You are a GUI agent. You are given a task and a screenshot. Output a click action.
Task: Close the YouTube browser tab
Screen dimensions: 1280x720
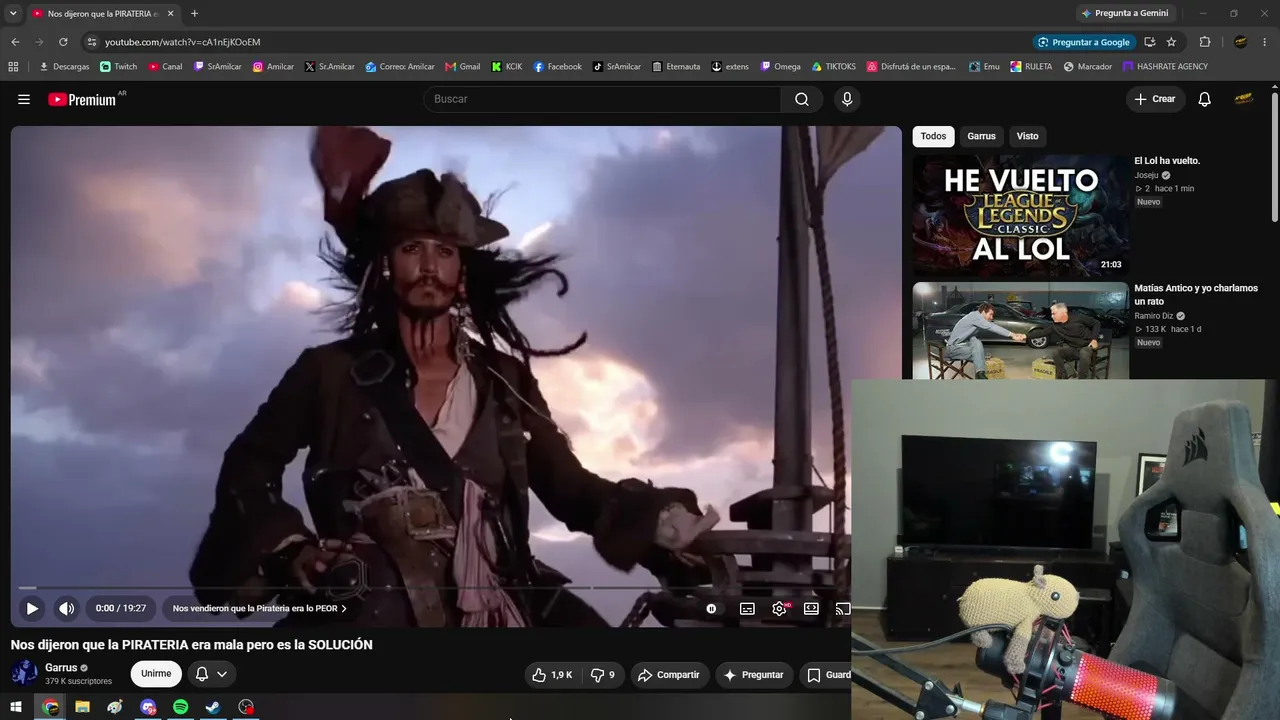[x=171, y=14]
